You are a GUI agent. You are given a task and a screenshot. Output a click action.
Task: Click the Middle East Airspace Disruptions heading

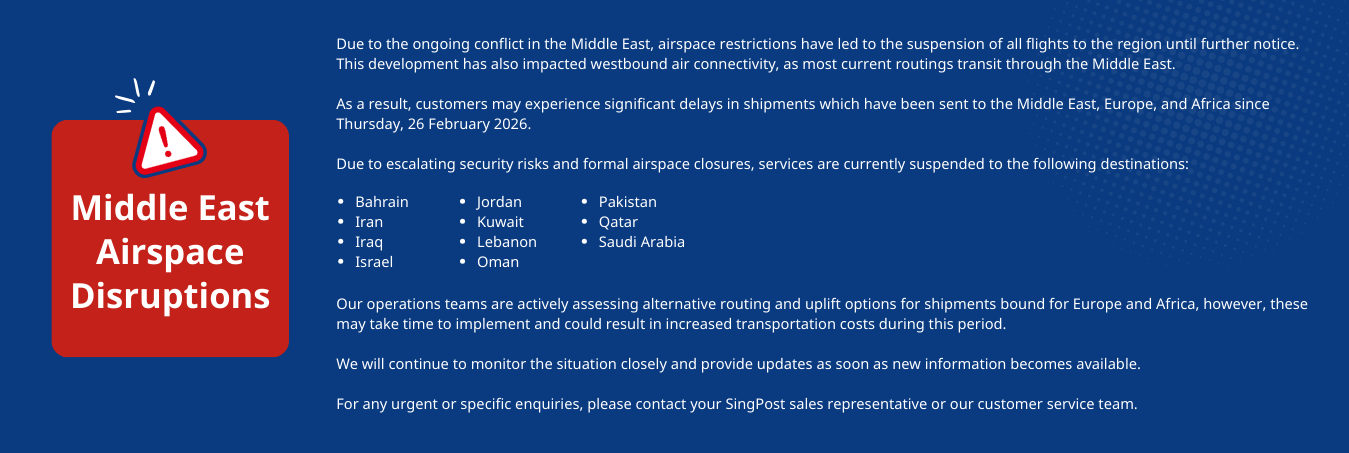coord(170,252)
